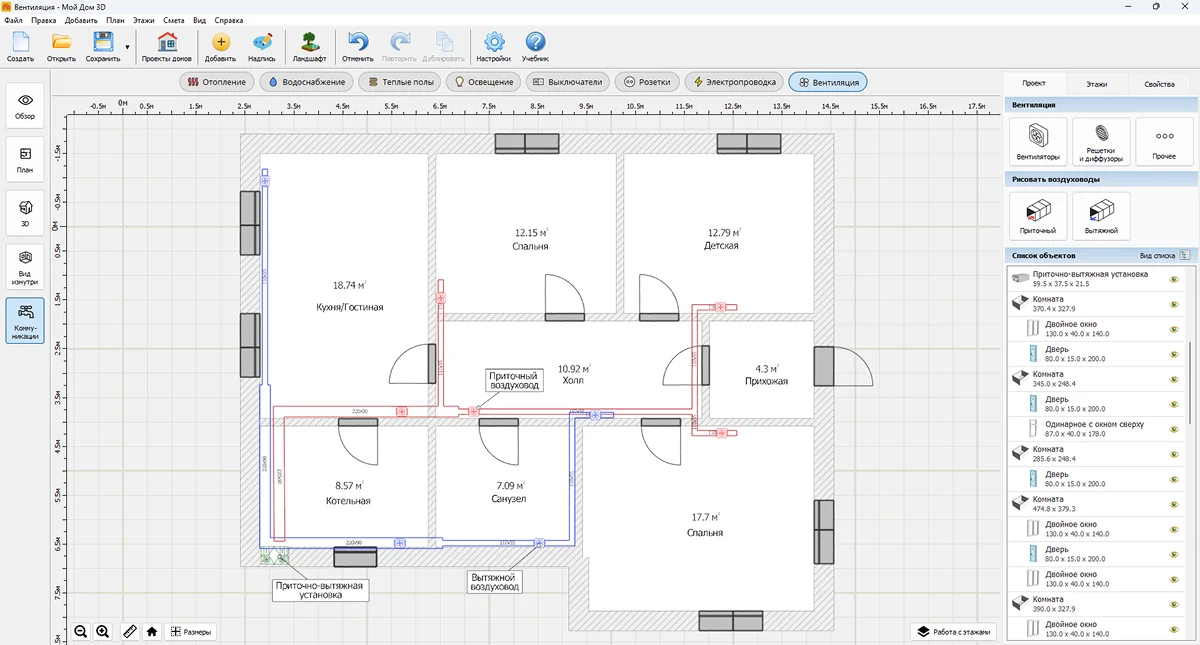Create a new project with Создать
This screenshot has width=1200, height=645.
(x=20, y=47)
